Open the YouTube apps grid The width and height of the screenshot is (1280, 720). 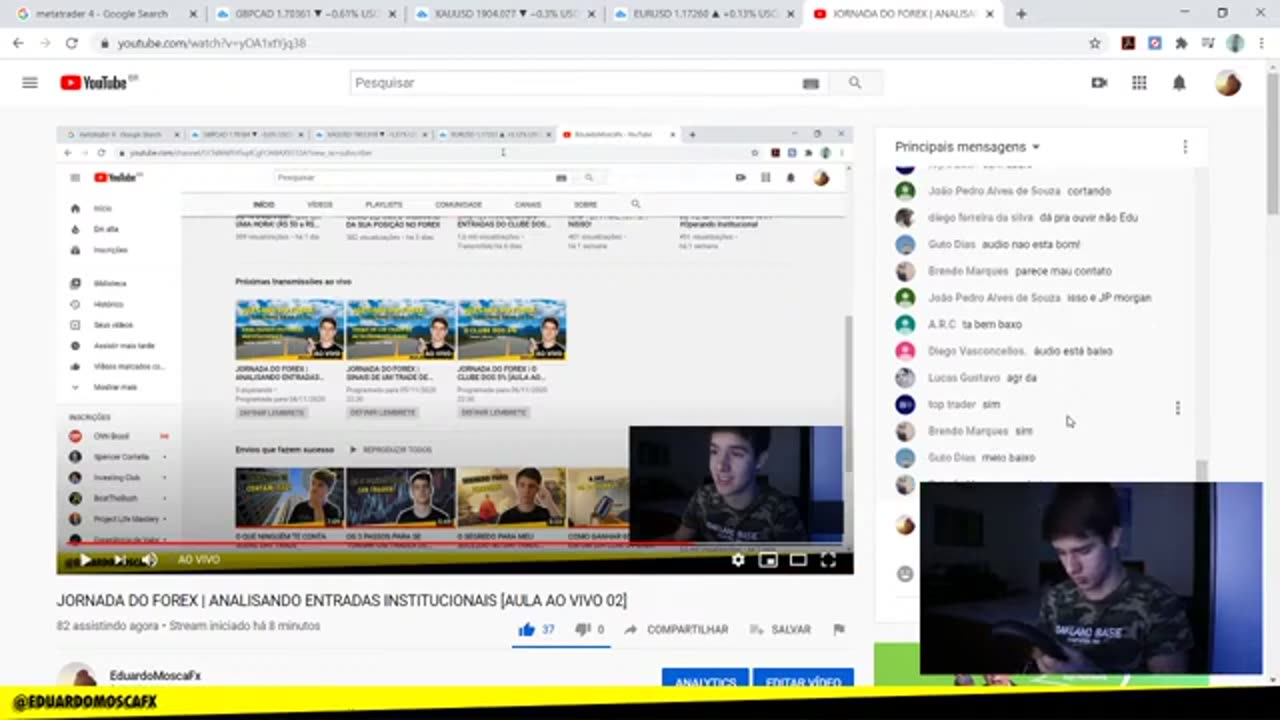coord(1139,83)
